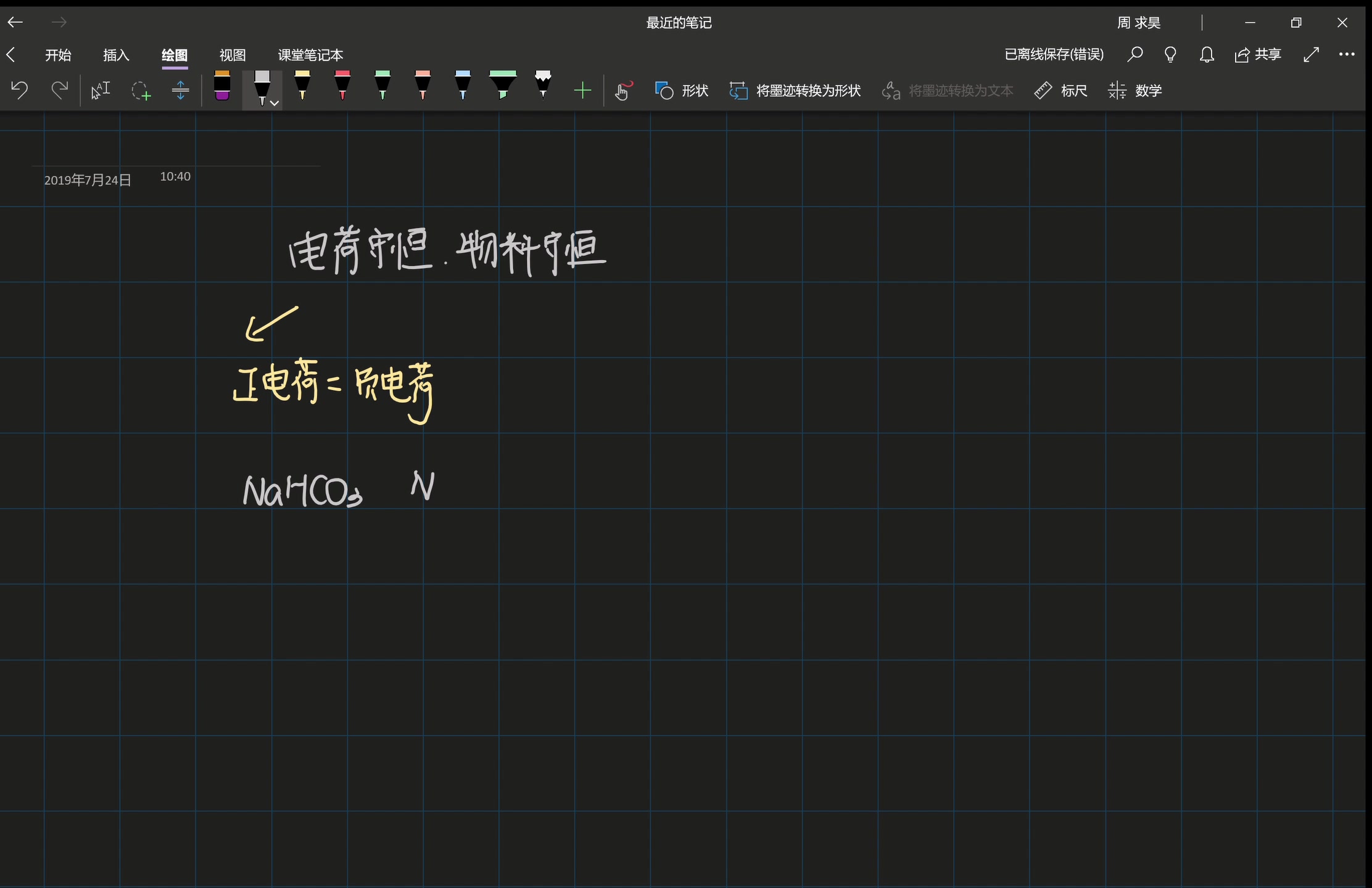
Task: Open search with magnifier icon
Action: tap(1134, 54)
